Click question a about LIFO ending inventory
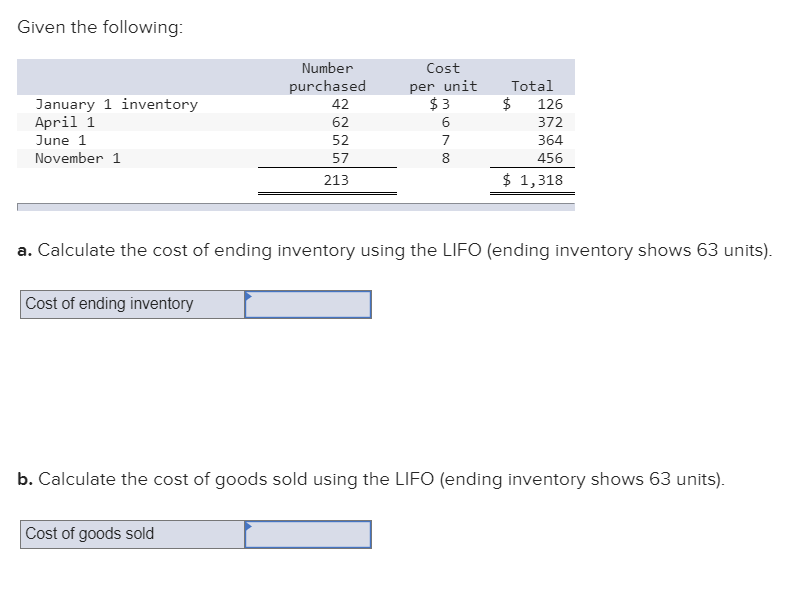The height and width of the screenshot is (609, 805). (x=395, y=250)
